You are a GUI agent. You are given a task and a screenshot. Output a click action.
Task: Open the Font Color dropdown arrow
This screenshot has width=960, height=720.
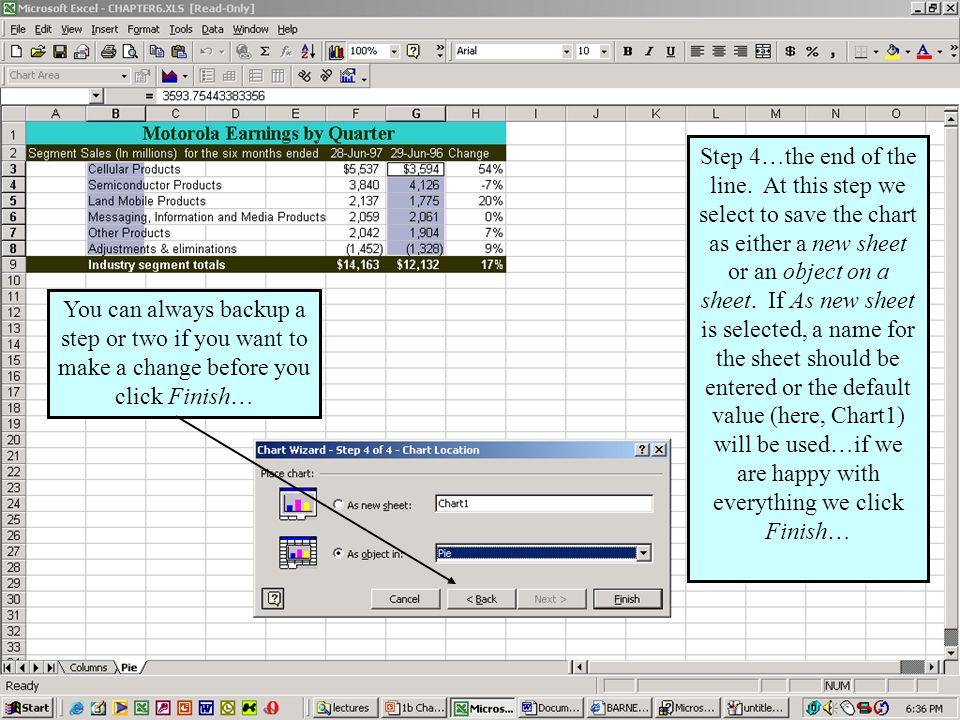(939, 51)
